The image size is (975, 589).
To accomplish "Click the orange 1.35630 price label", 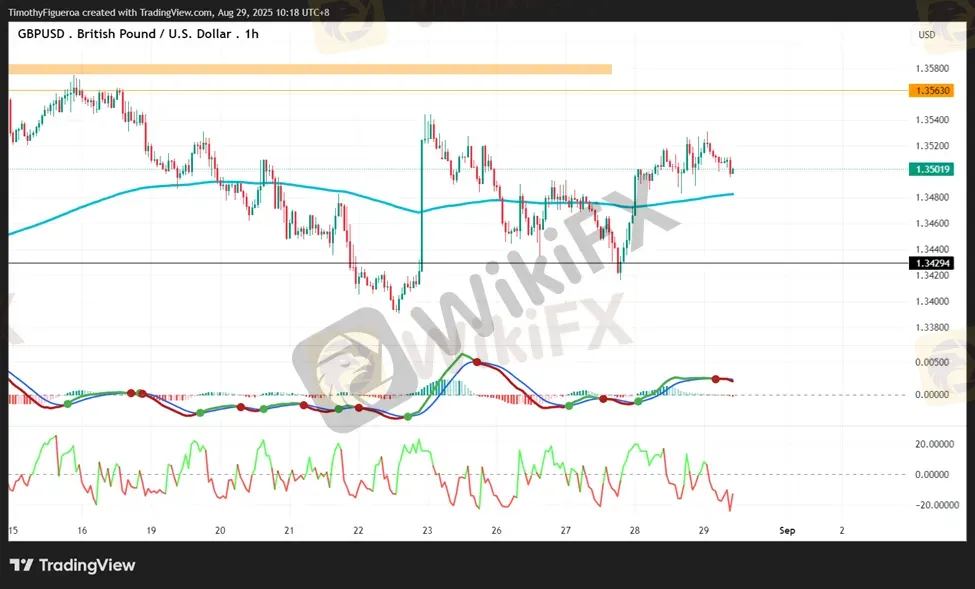I will pos(931,91).
